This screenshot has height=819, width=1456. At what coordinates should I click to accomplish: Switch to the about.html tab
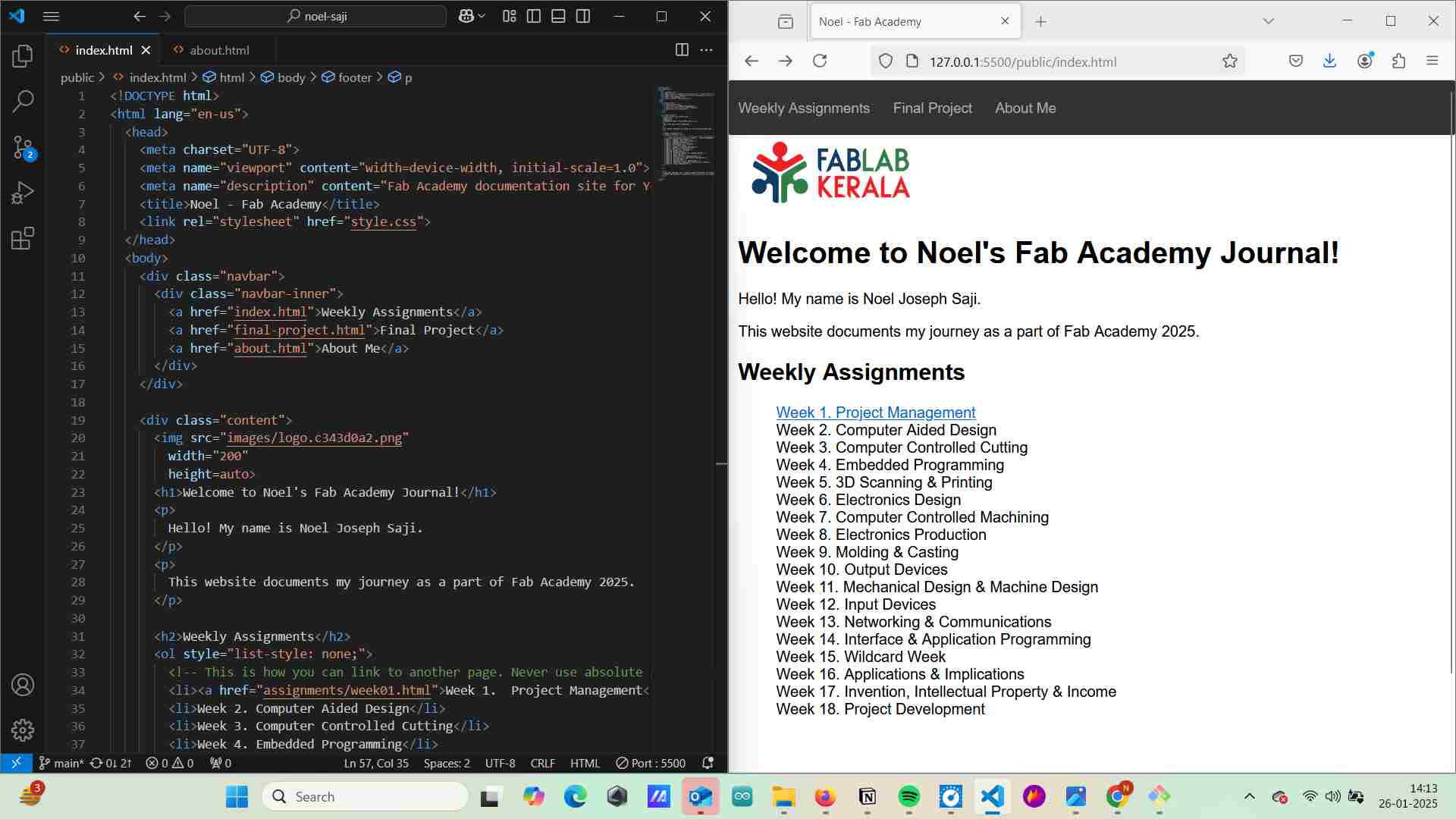point(219,49)
